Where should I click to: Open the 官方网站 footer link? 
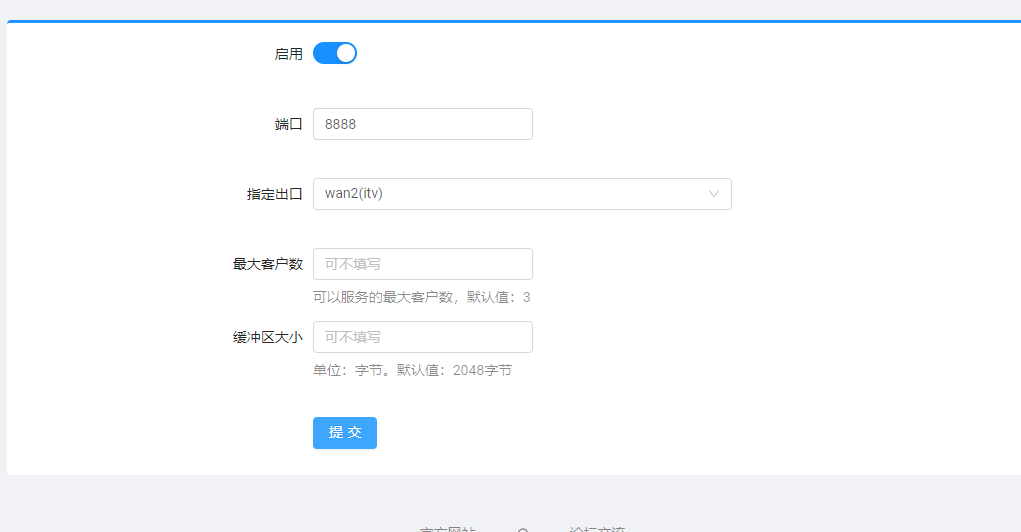tap(447, 529)
